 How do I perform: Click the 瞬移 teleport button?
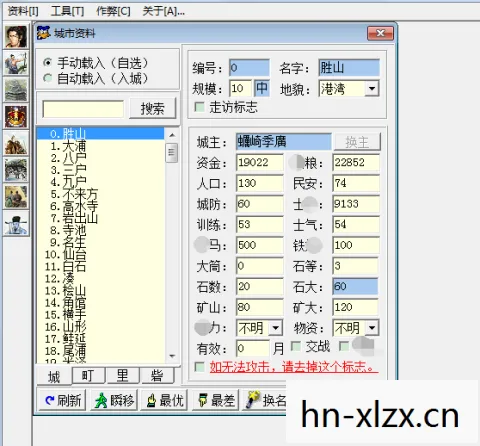(x=114, y=400)
